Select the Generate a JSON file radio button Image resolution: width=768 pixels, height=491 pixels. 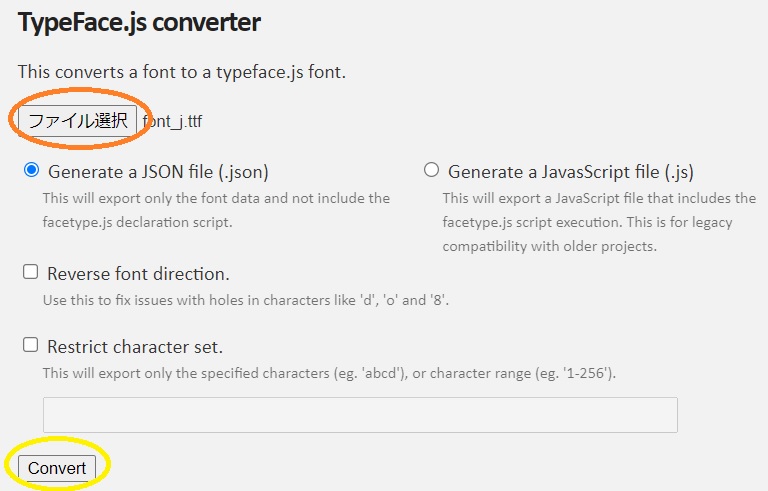[31, 170]
